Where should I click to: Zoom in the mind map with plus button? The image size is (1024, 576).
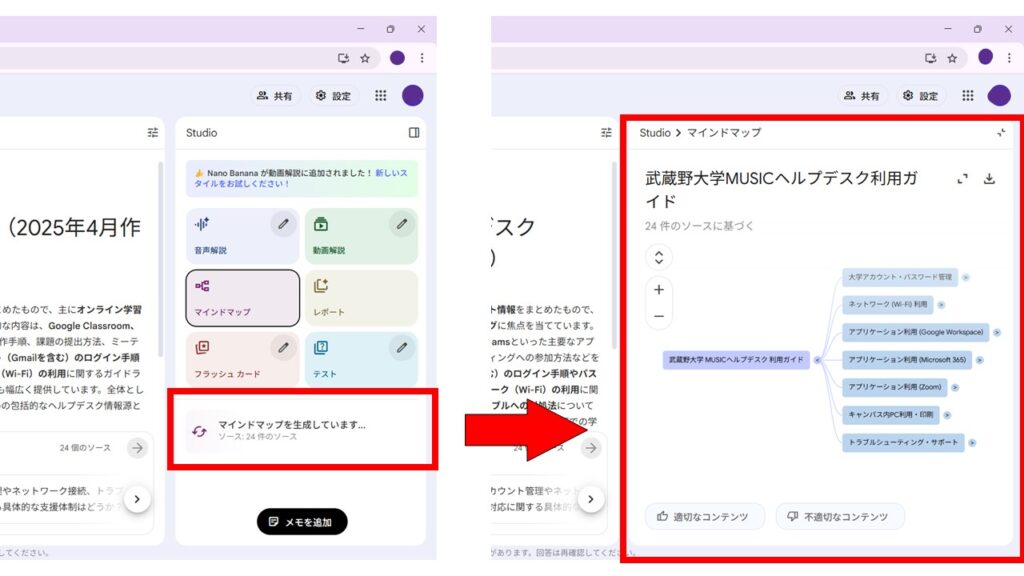(x=659, y=290)
